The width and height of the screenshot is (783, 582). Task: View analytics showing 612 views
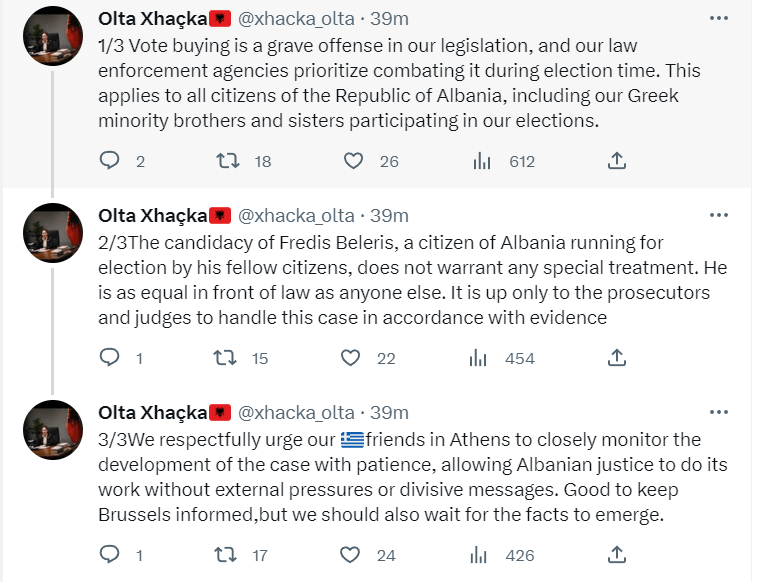coord(480,161)
